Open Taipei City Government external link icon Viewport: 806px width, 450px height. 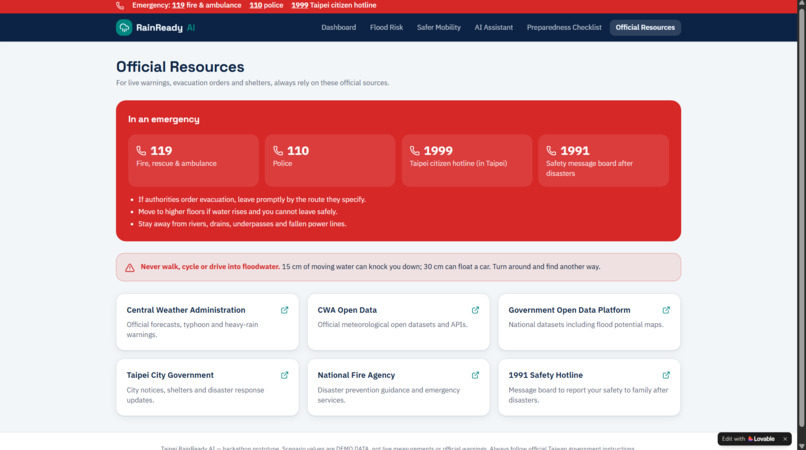click(284, 375)
